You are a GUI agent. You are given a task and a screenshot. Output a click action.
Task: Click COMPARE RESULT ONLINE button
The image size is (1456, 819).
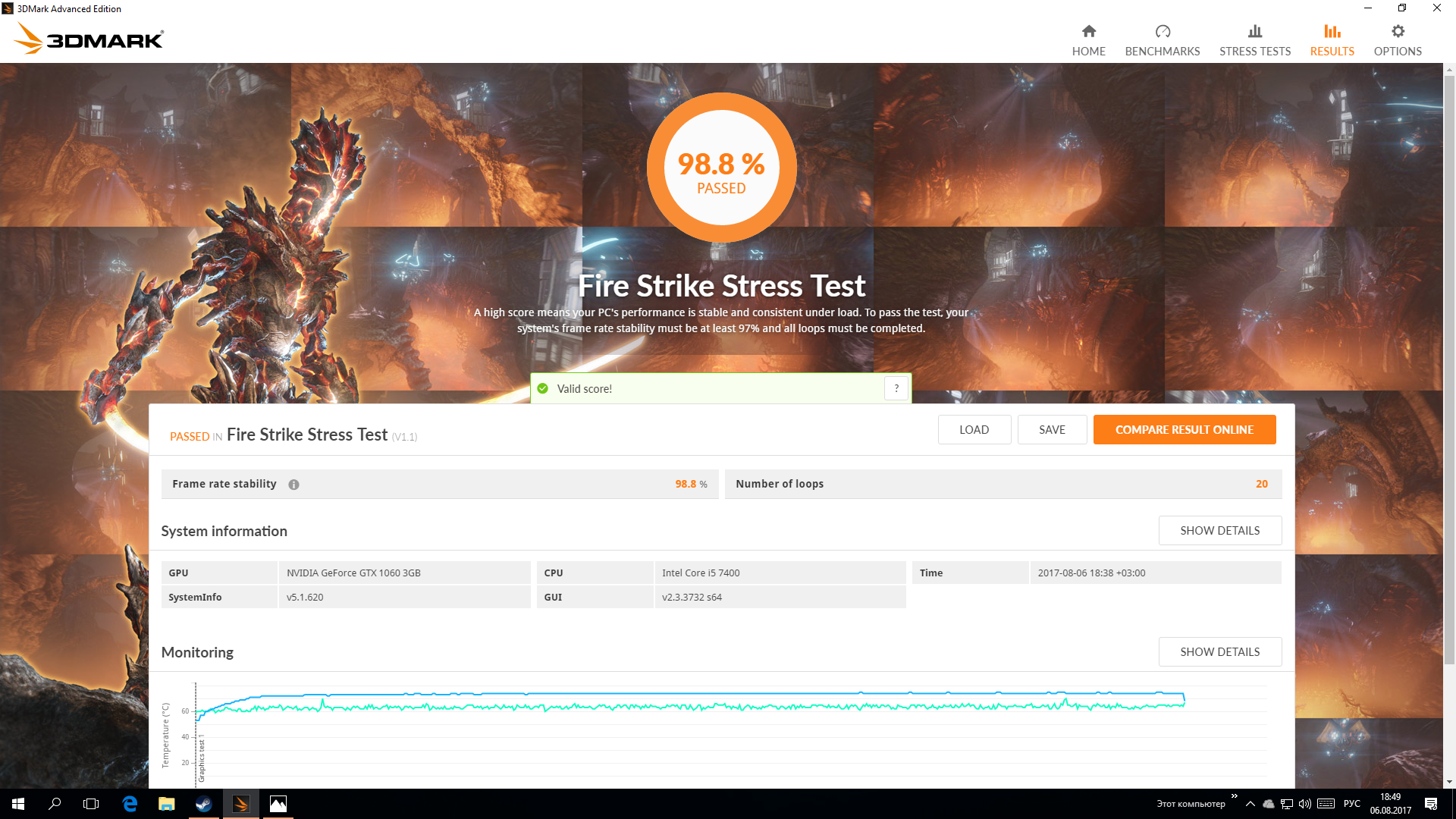[1184, 429]
